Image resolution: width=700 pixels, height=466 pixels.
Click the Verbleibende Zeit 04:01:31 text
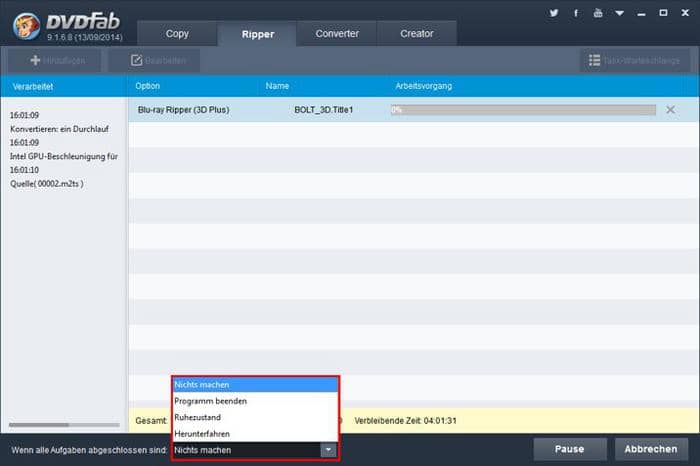coord(405,420)
